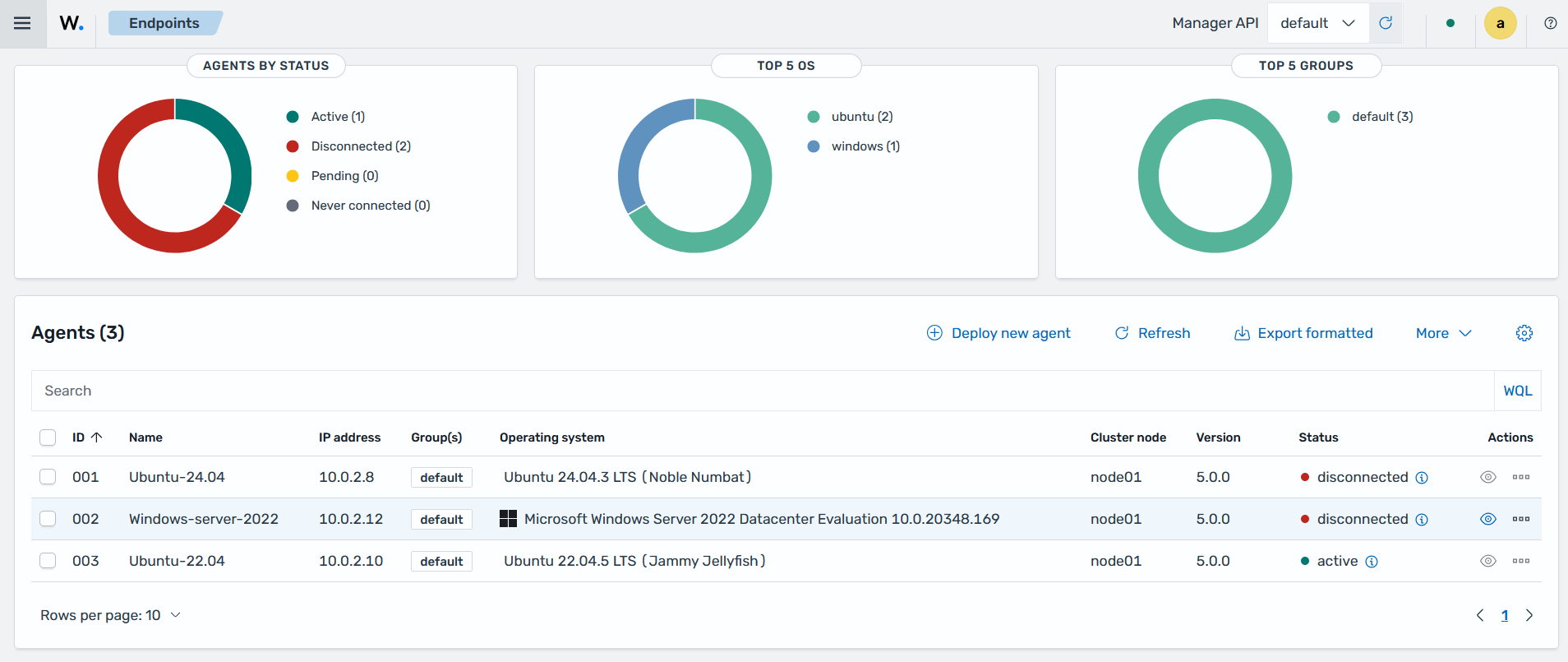Image resolution: width=1568 pixels, height=662 pixels.
Task: Sort by Version column header
Action: tap(1218, 437)
